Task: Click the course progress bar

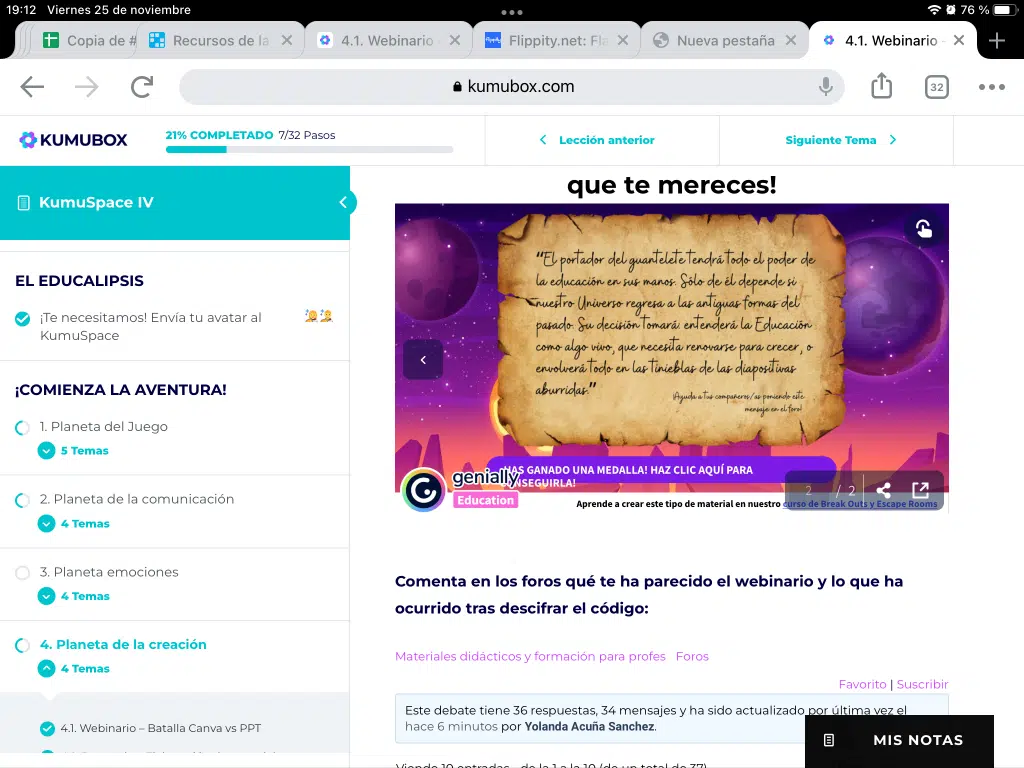Action: [x=309, y=150]
